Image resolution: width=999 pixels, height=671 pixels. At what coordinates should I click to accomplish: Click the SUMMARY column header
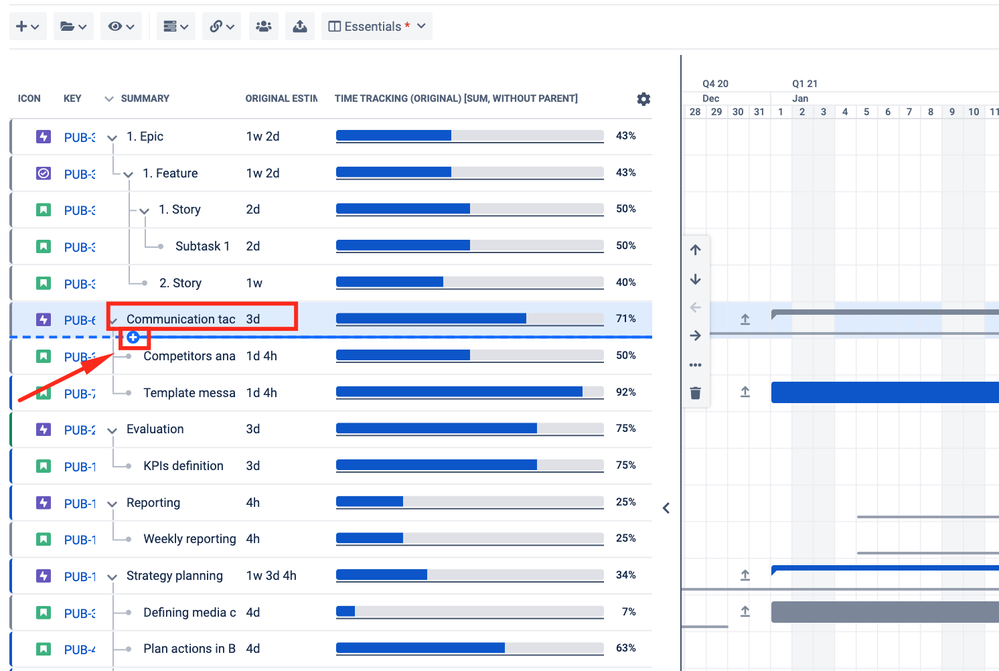click(x=145, y=99)
